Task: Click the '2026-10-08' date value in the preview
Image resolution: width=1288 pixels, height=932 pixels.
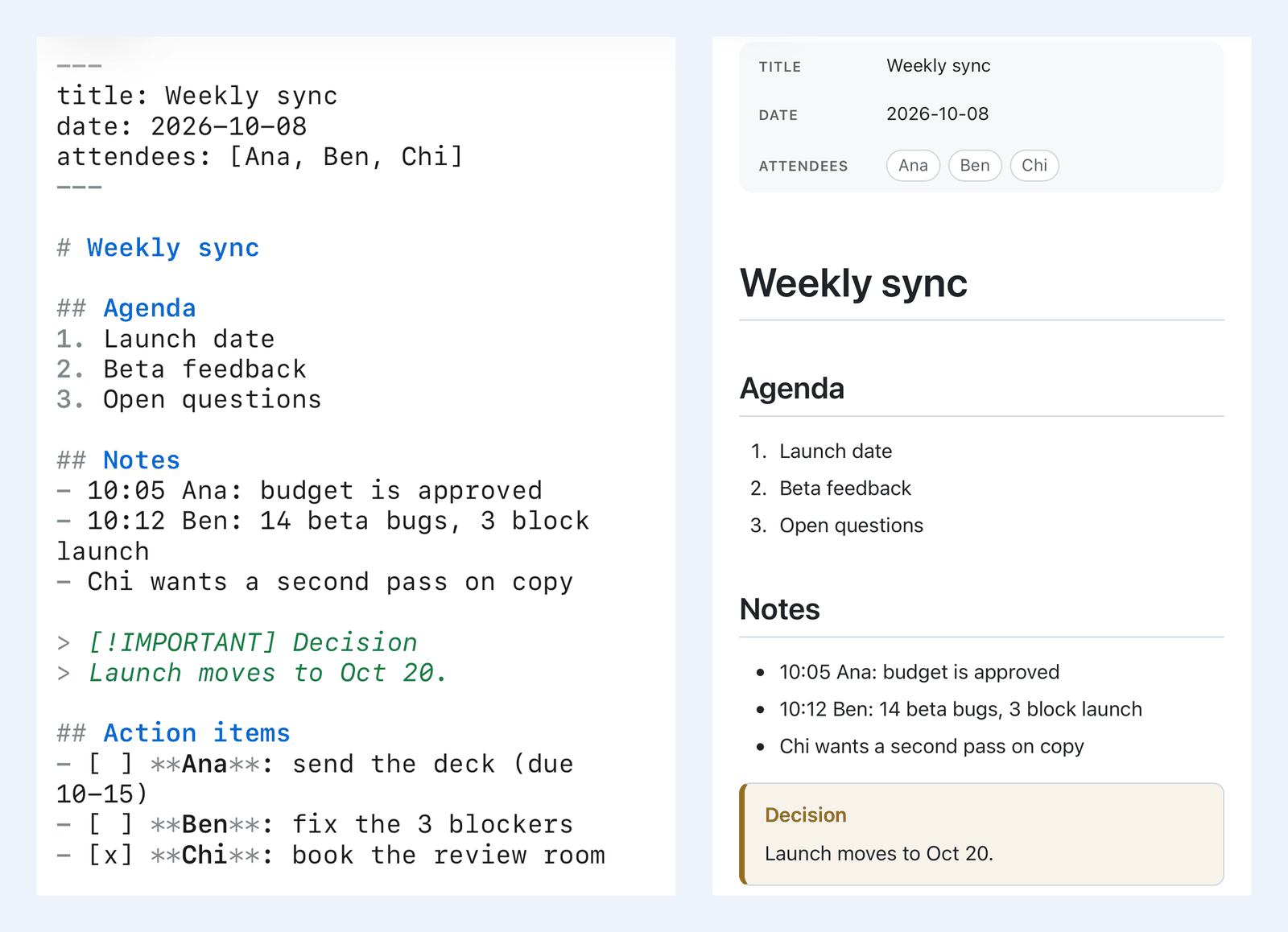Action: [938, 114]
